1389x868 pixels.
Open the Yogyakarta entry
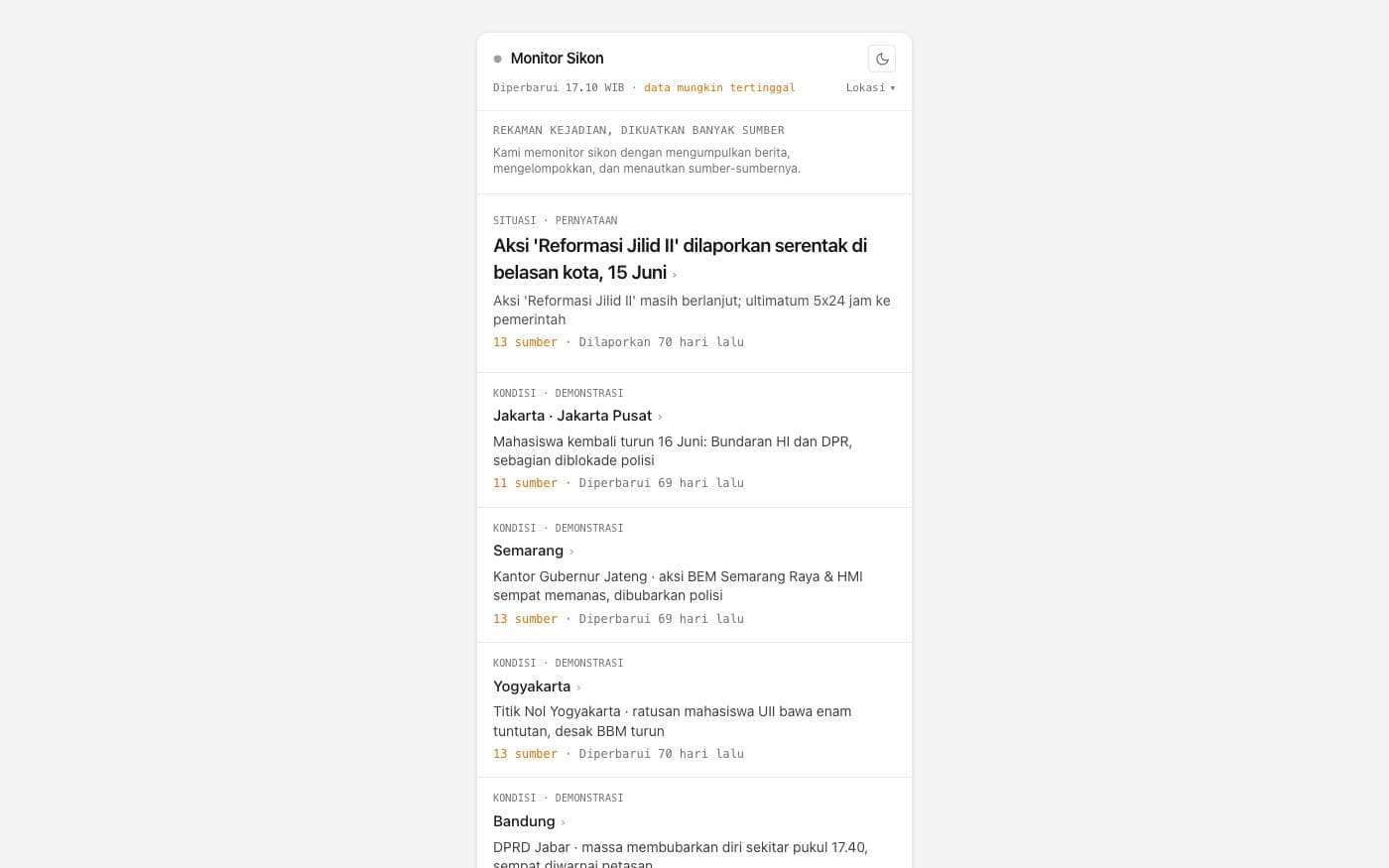click(532, 686)
